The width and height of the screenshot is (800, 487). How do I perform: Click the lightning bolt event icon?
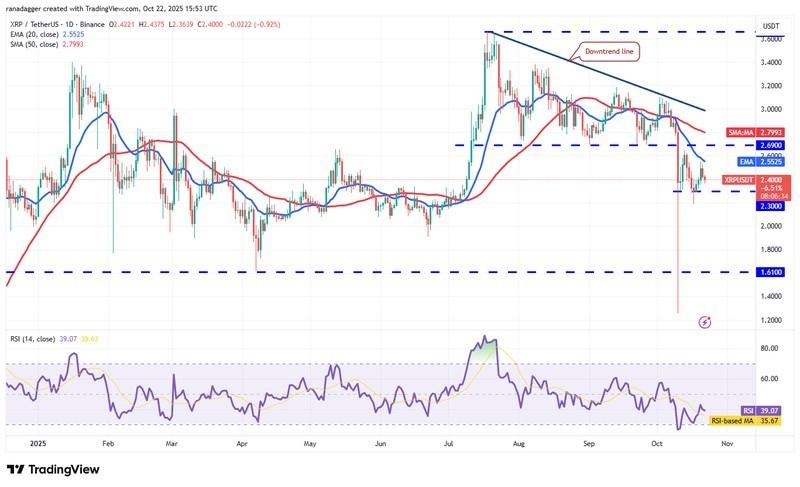pos(705,322)
